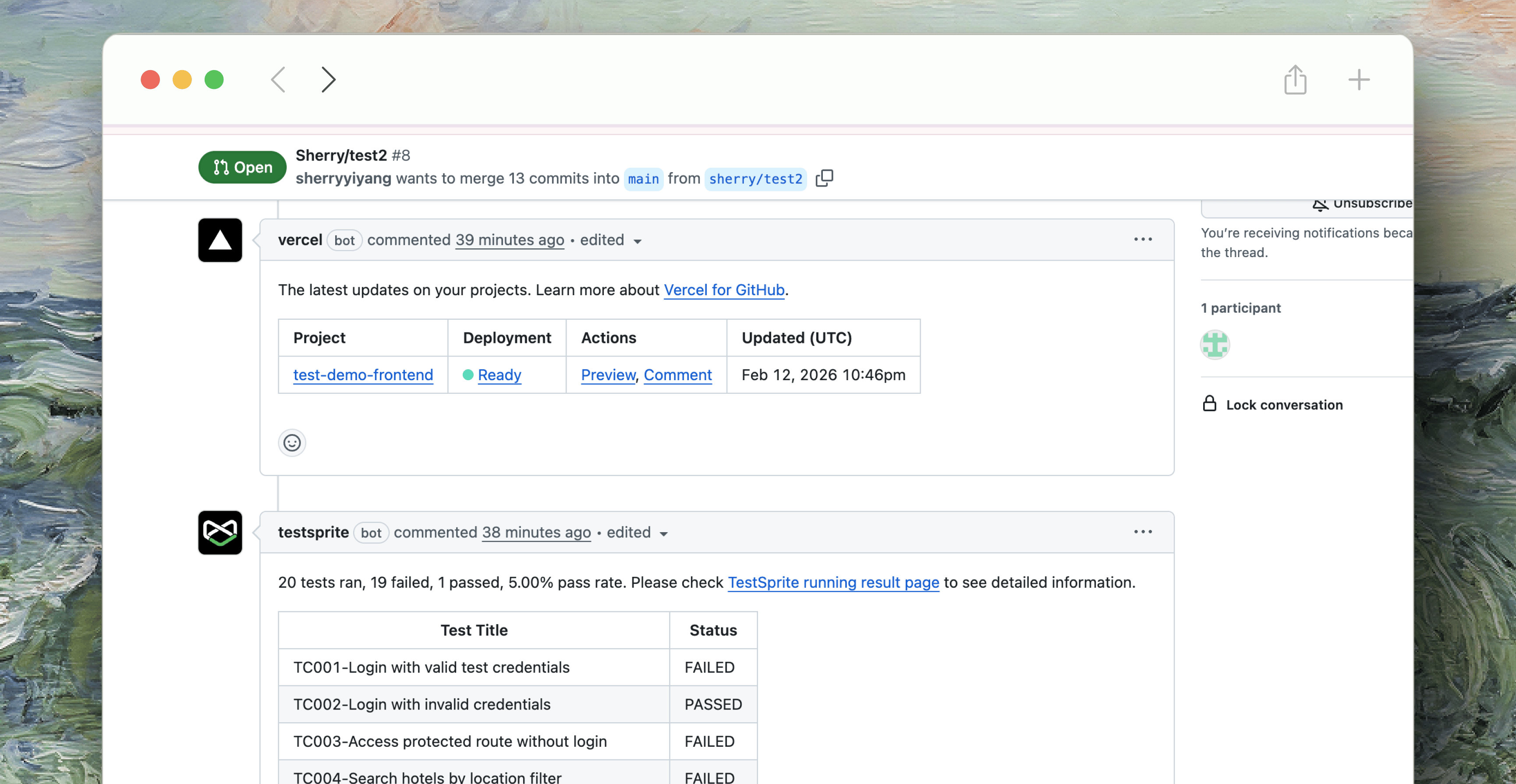
Task: Click TC002-Login with invalid credentials row
Action: 518,704
